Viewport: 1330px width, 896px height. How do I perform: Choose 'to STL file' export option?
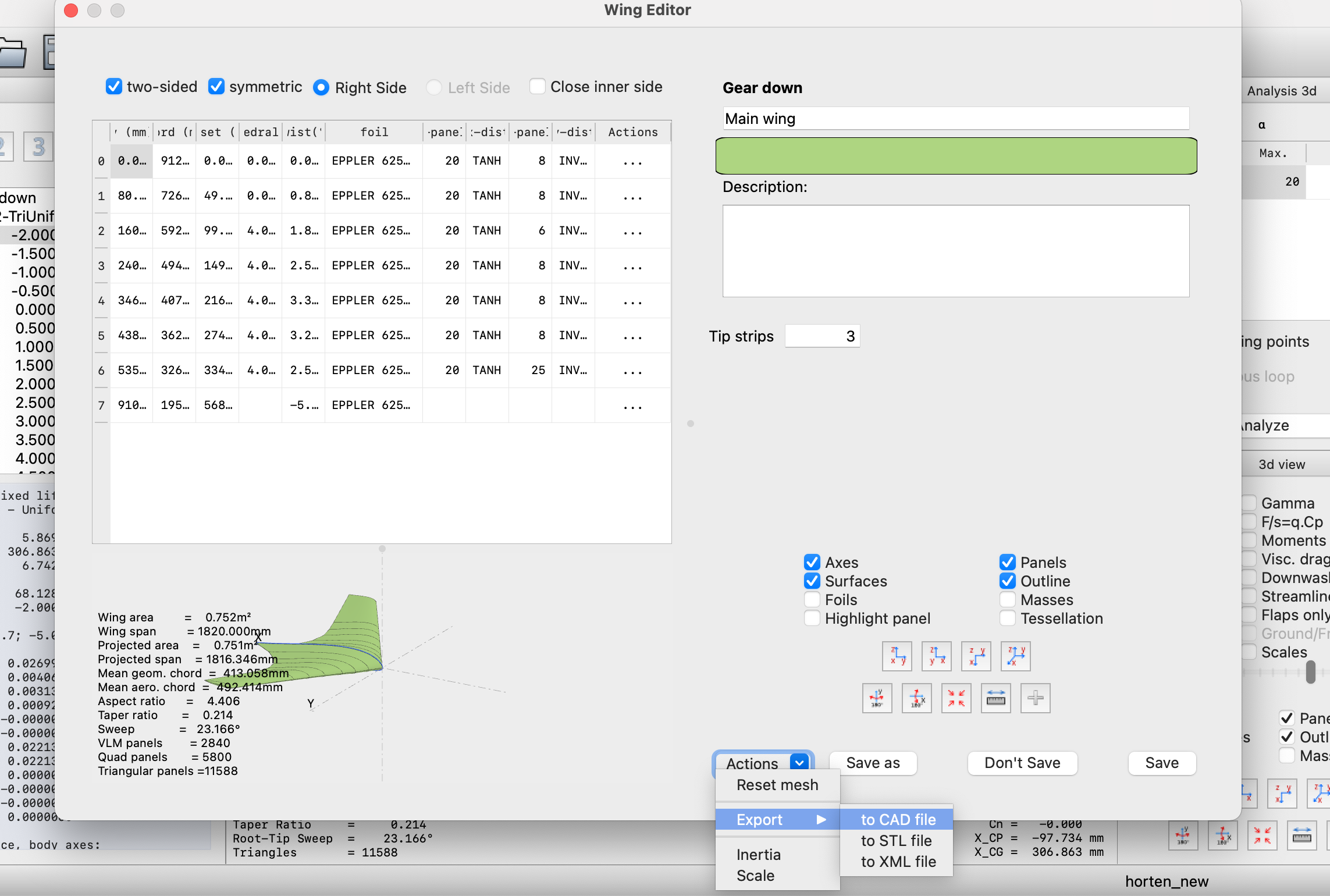(x=896, y=841)
